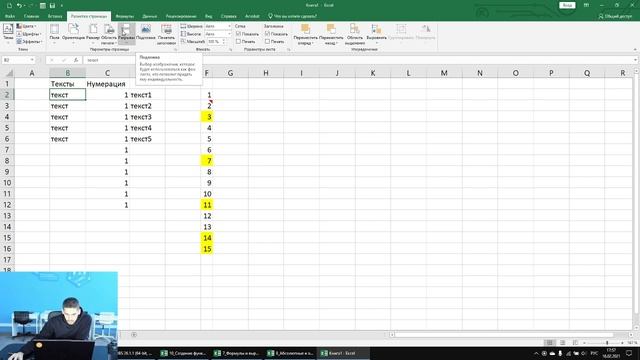Viewport: 640px width, 360px height.
Task: Open ribbon display options icon
Action: pos(586,5)
